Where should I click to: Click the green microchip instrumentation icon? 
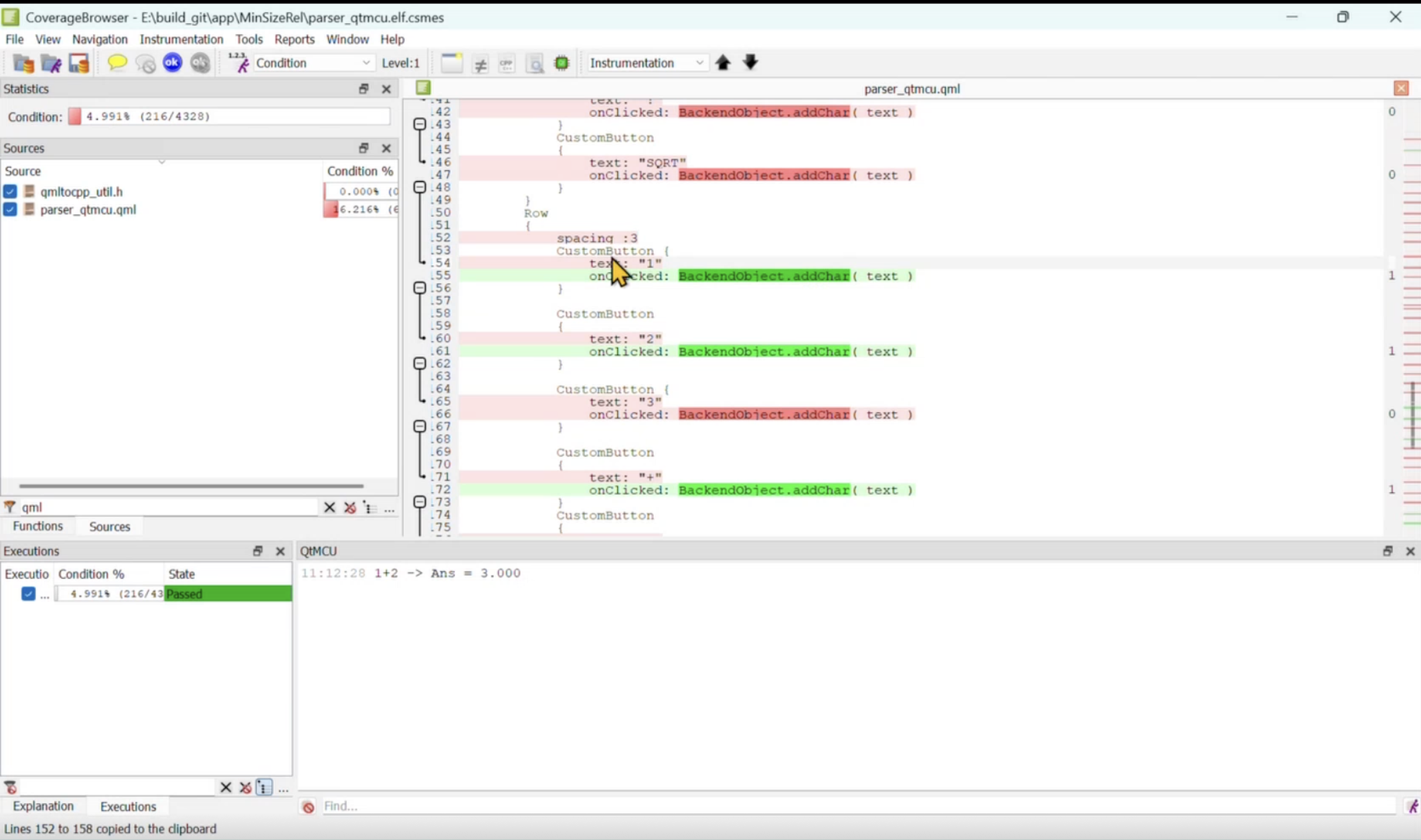coord(562,63)
